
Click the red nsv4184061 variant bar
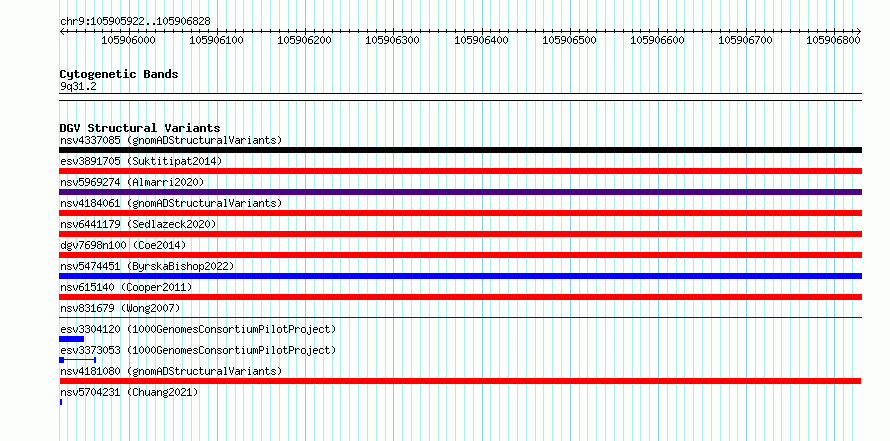coord(460,213)
